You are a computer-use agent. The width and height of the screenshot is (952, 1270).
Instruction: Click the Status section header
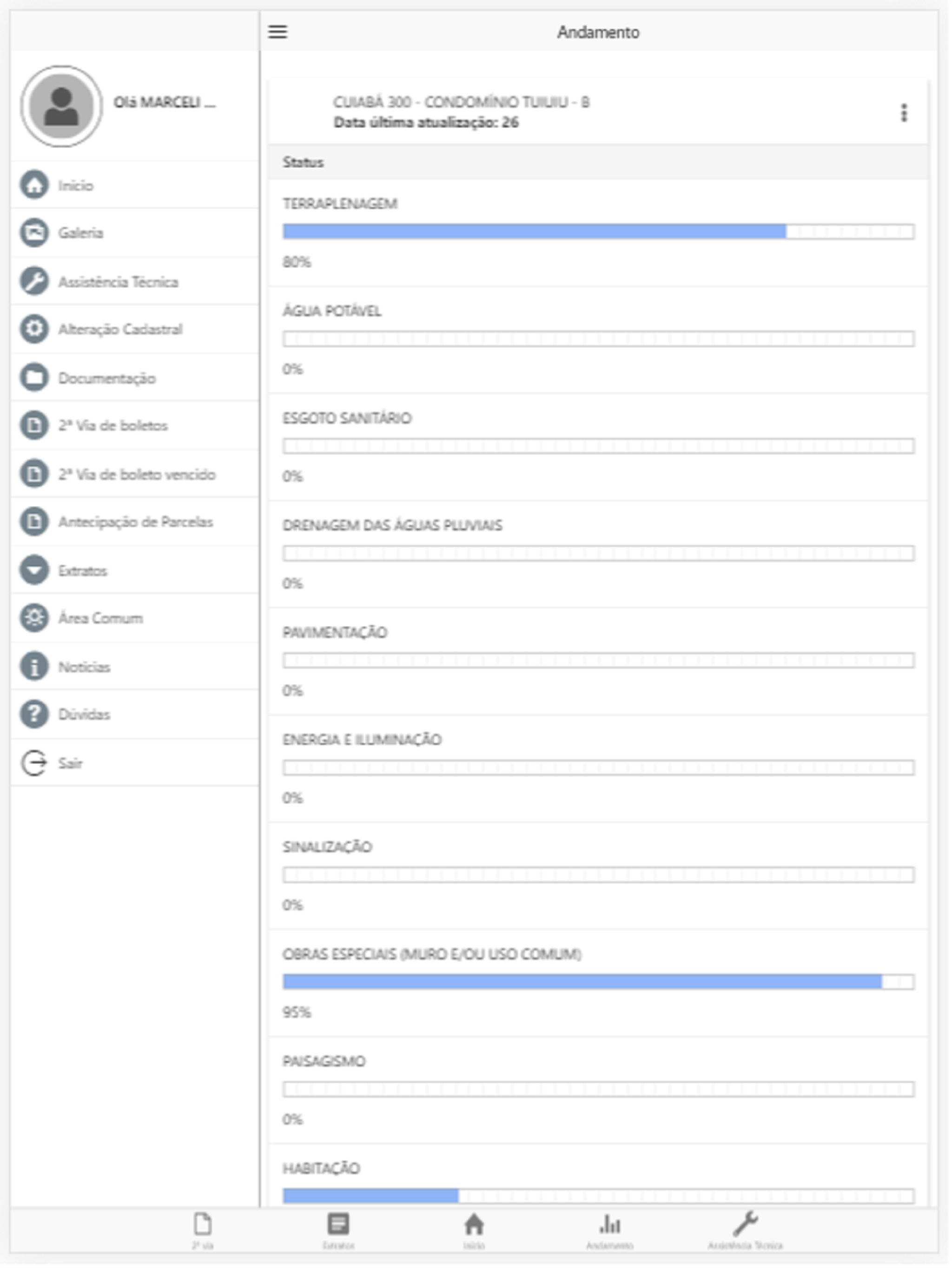[x=598, y=163]
